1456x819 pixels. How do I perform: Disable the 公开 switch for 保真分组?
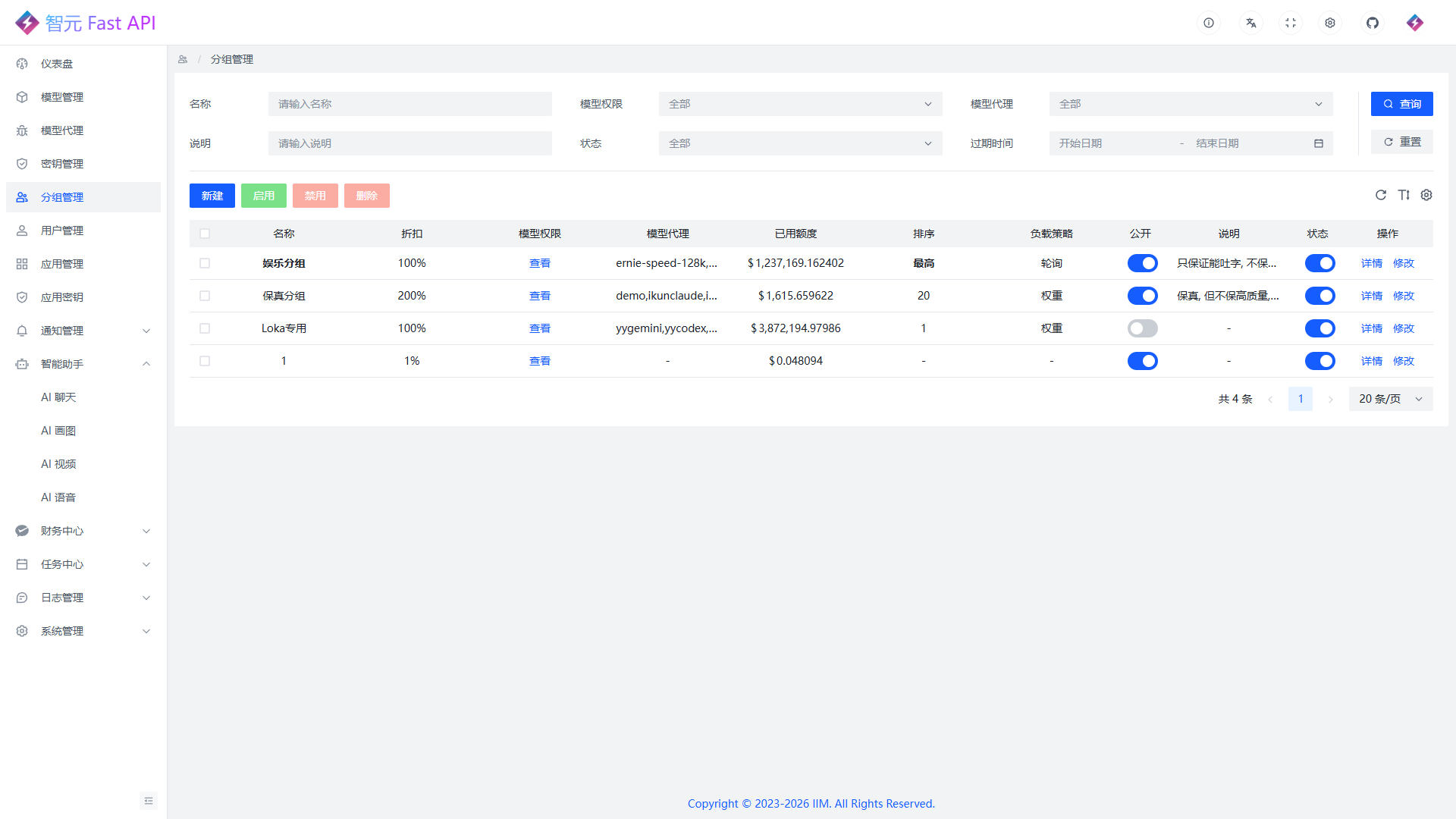click(1142, 296)
